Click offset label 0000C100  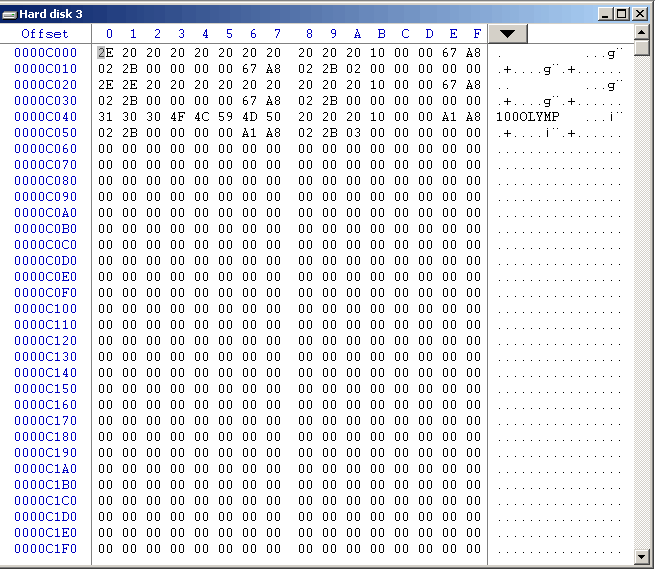(46, 309)
